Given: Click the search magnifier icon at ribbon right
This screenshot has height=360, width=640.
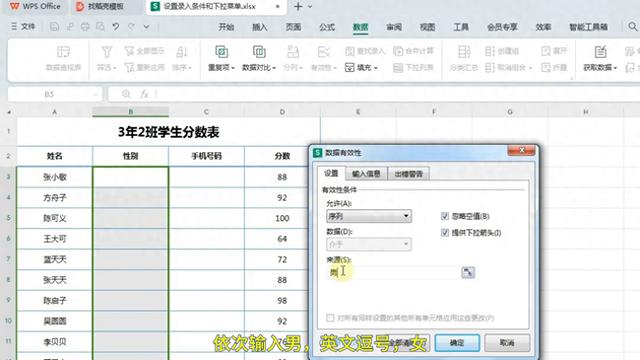Looking at the screenshot, I should tap(632, 27).
